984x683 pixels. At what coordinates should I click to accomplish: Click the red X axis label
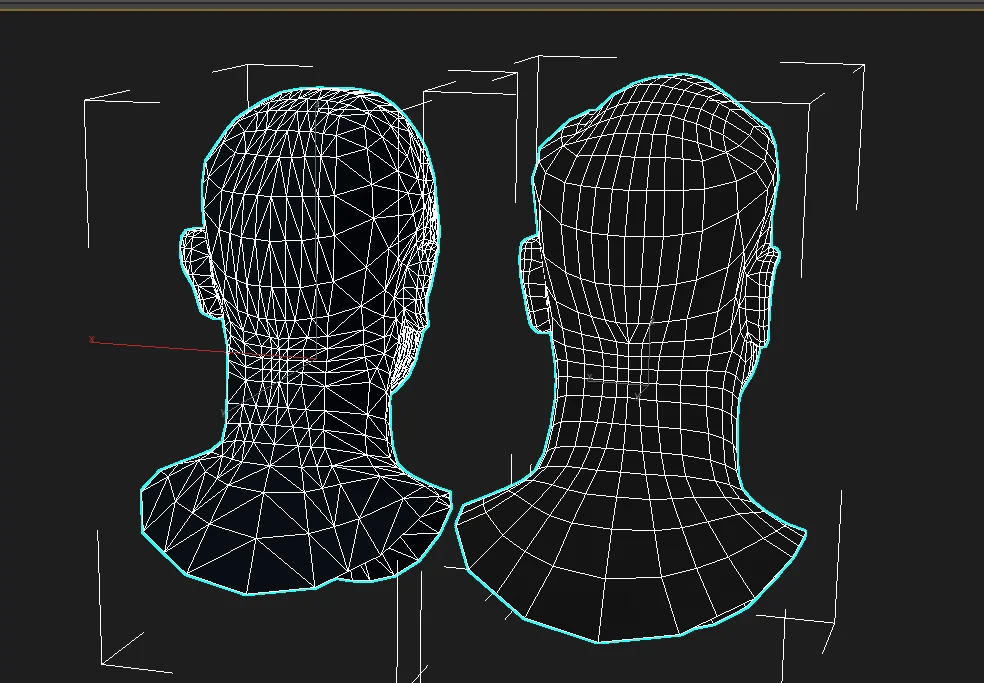pos(91,340)
